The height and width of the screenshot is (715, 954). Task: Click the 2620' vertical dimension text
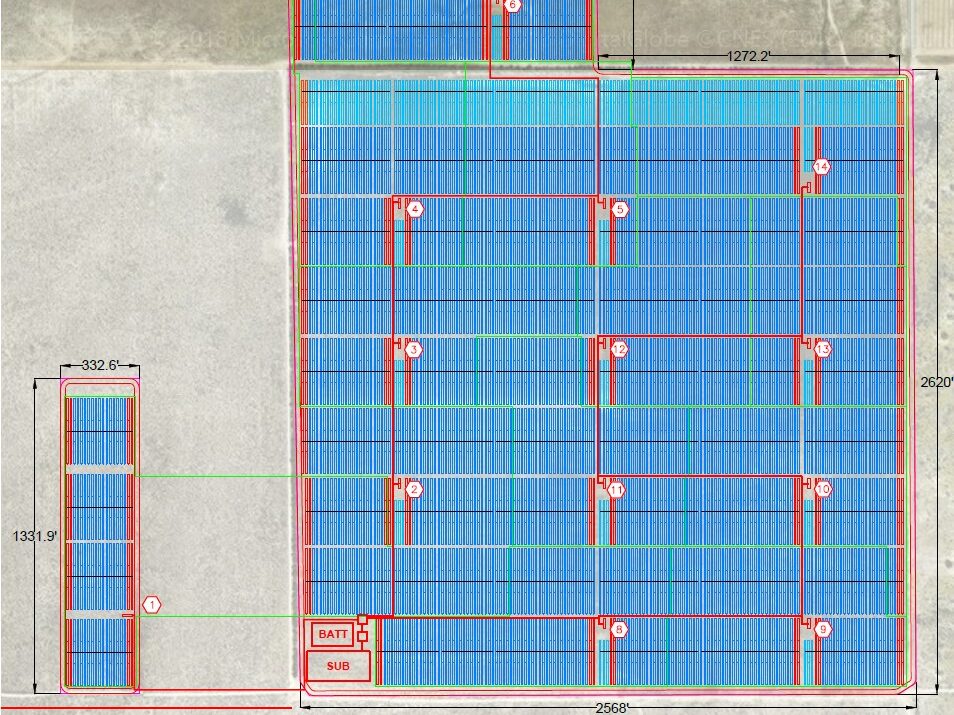click(937, 381)
